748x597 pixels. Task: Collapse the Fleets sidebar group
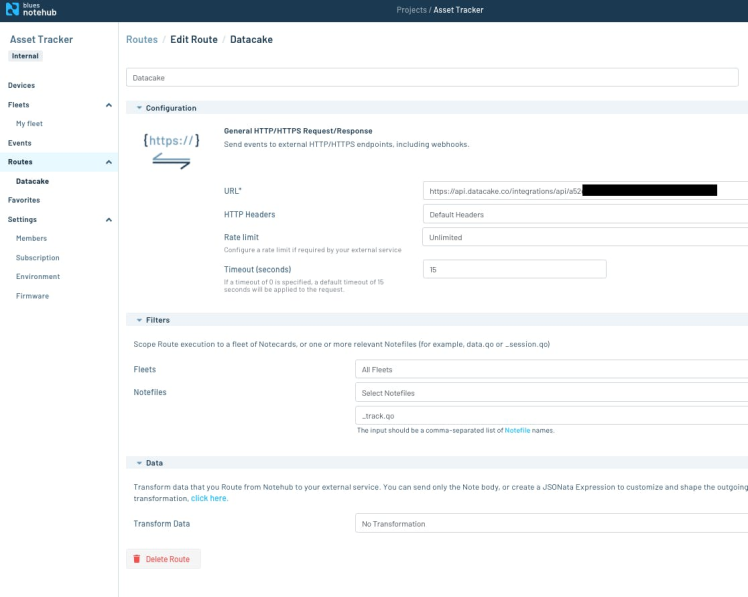108,105
